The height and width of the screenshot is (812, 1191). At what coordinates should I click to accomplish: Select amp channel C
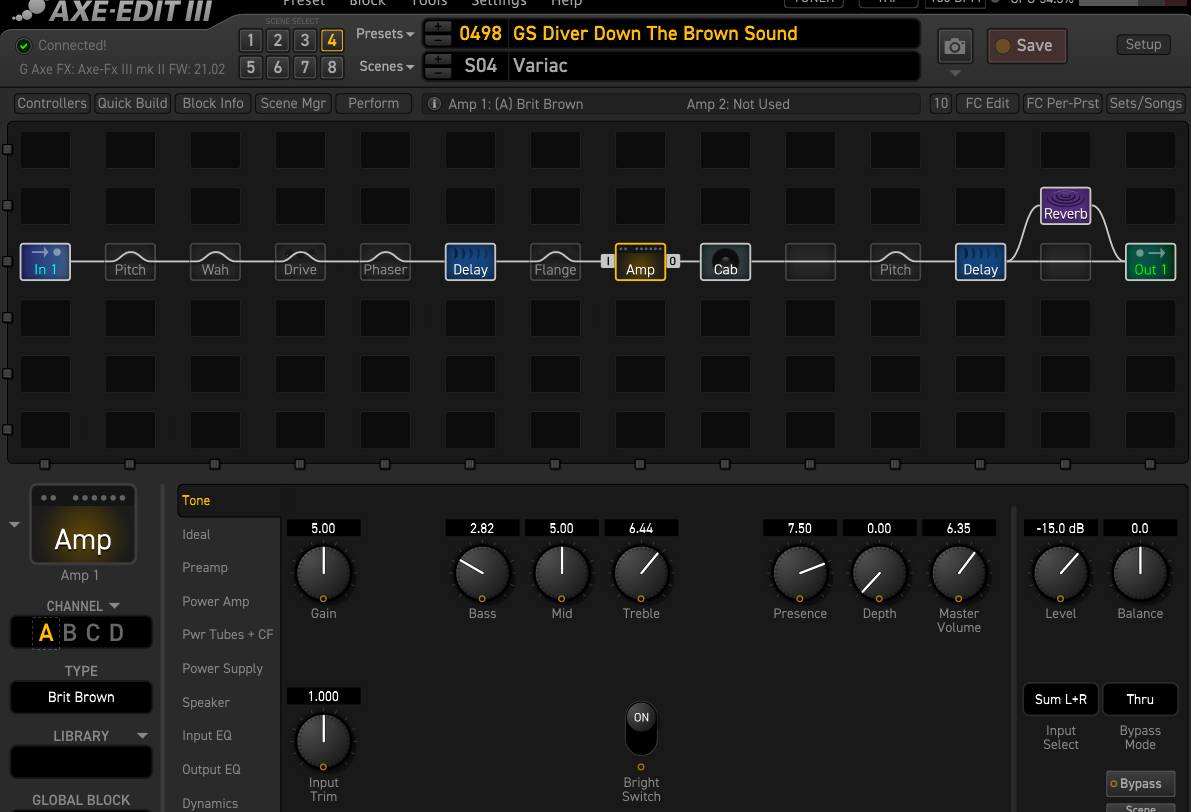point(93,633)
